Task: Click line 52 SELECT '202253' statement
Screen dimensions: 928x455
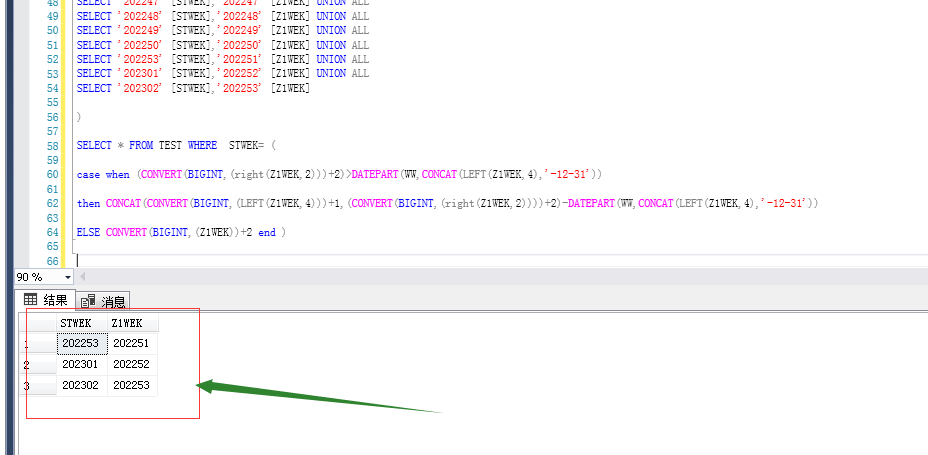Action: tap(223, 59)
